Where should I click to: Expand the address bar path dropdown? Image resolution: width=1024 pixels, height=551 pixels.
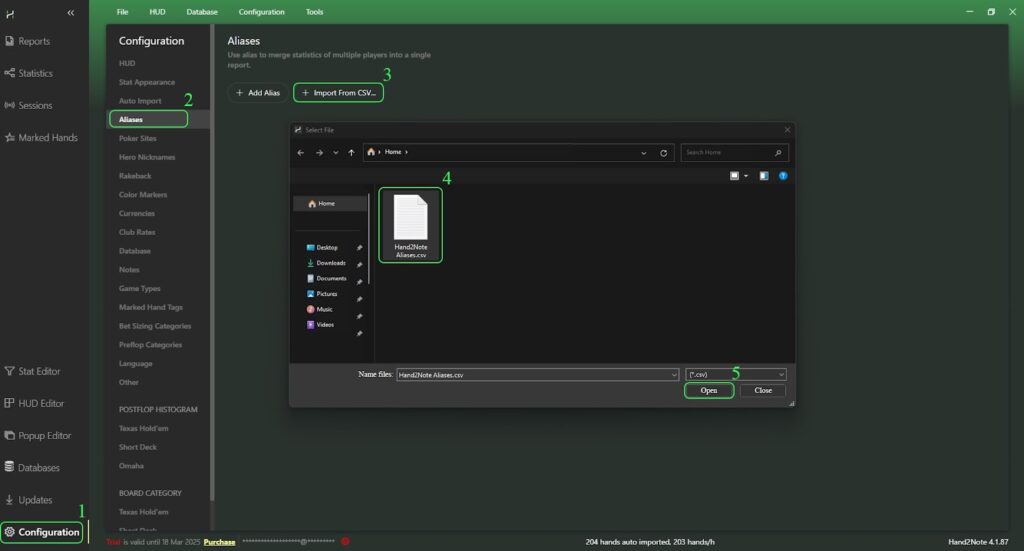[x=645, y=153]
